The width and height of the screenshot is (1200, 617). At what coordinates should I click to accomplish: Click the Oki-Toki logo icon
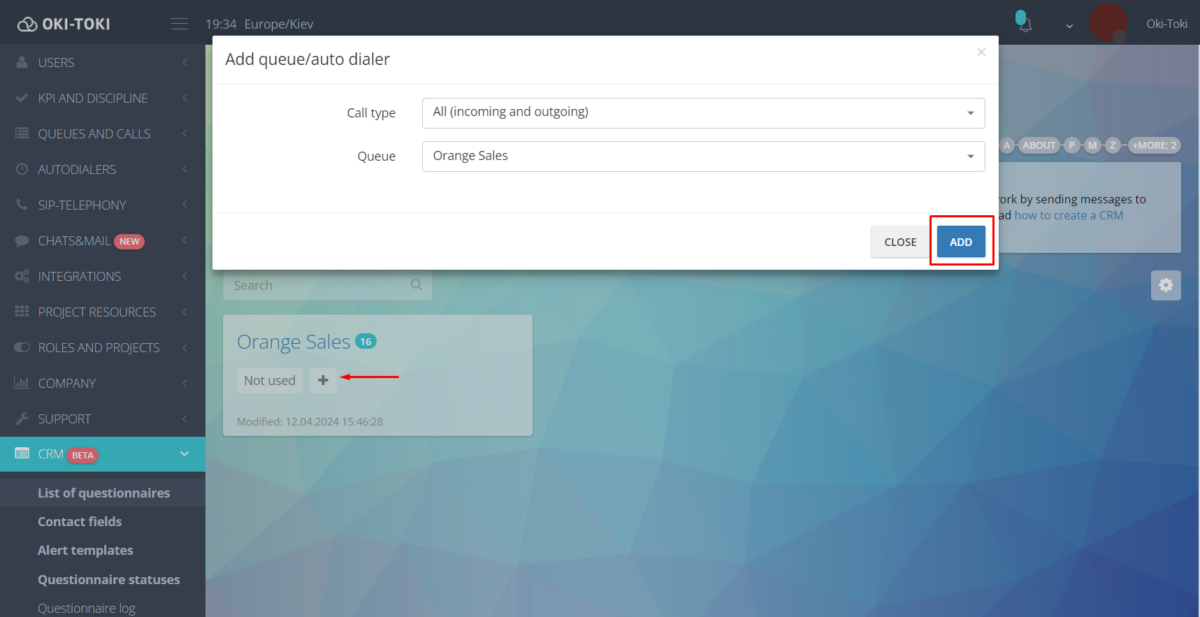(x=27, y=24)
